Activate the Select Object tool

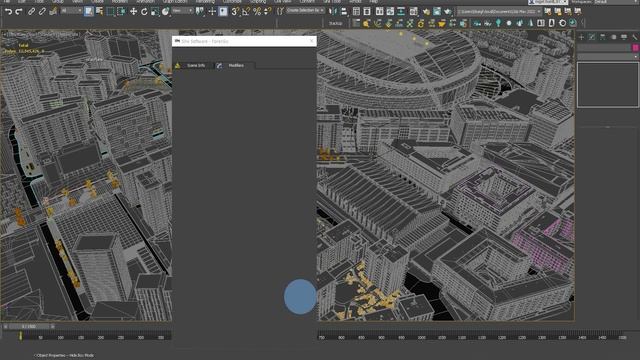89,11
